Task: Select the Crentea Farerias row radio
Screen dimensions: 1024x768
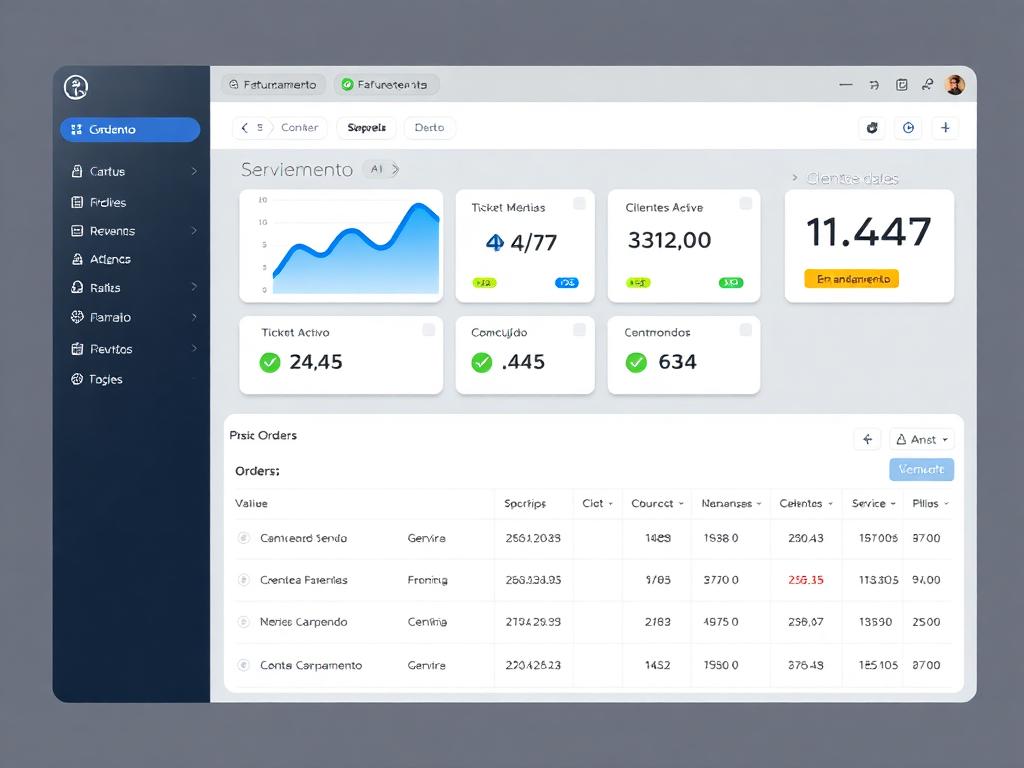Action: [x=244, y=580]
